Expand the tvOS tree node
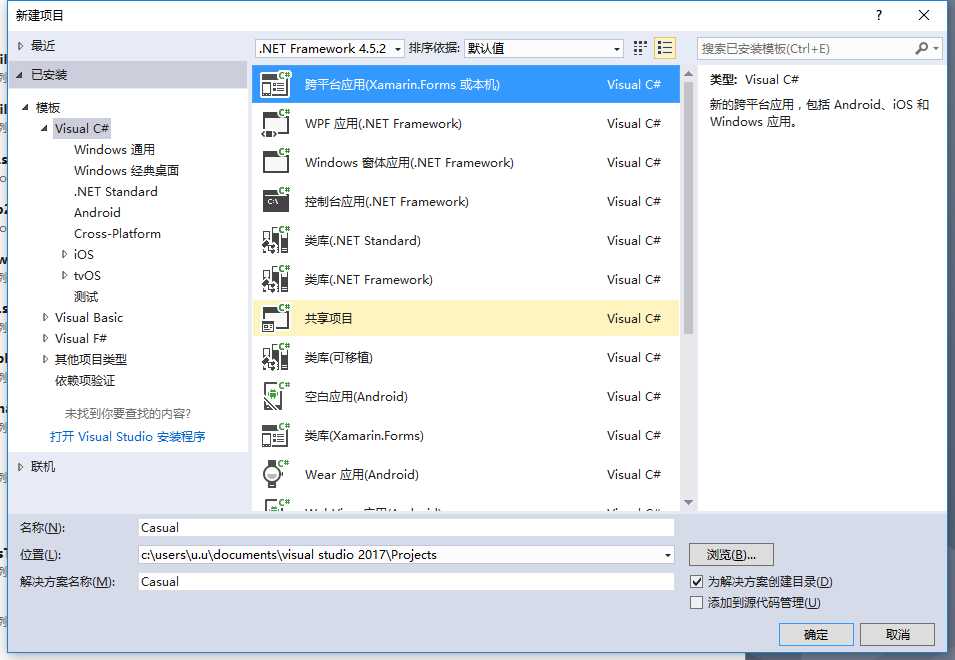Image resolution: width=955 pixels, height=660 pixels. [64, 275]
